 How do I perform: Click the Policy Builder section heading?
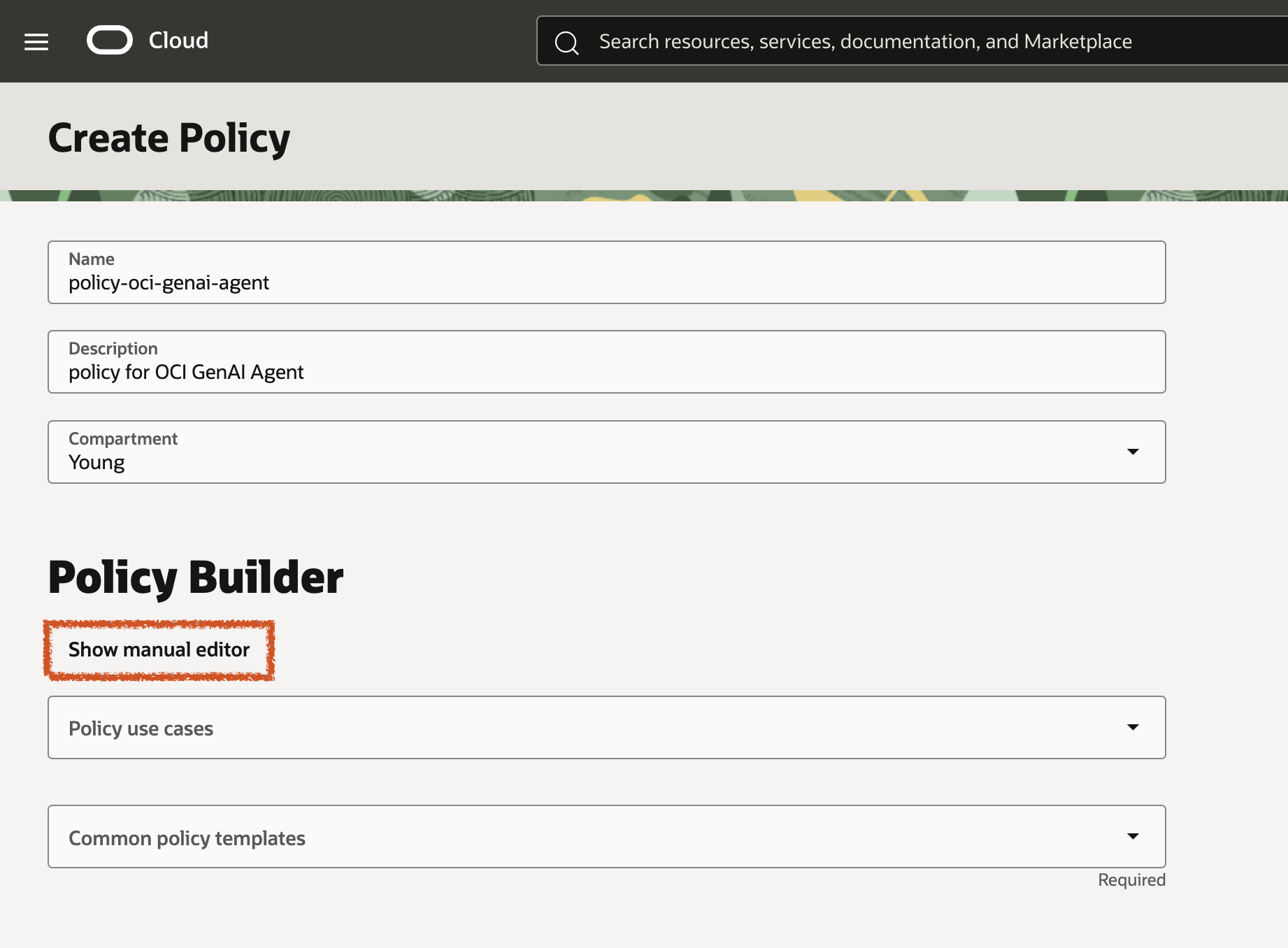pos(196,576)
